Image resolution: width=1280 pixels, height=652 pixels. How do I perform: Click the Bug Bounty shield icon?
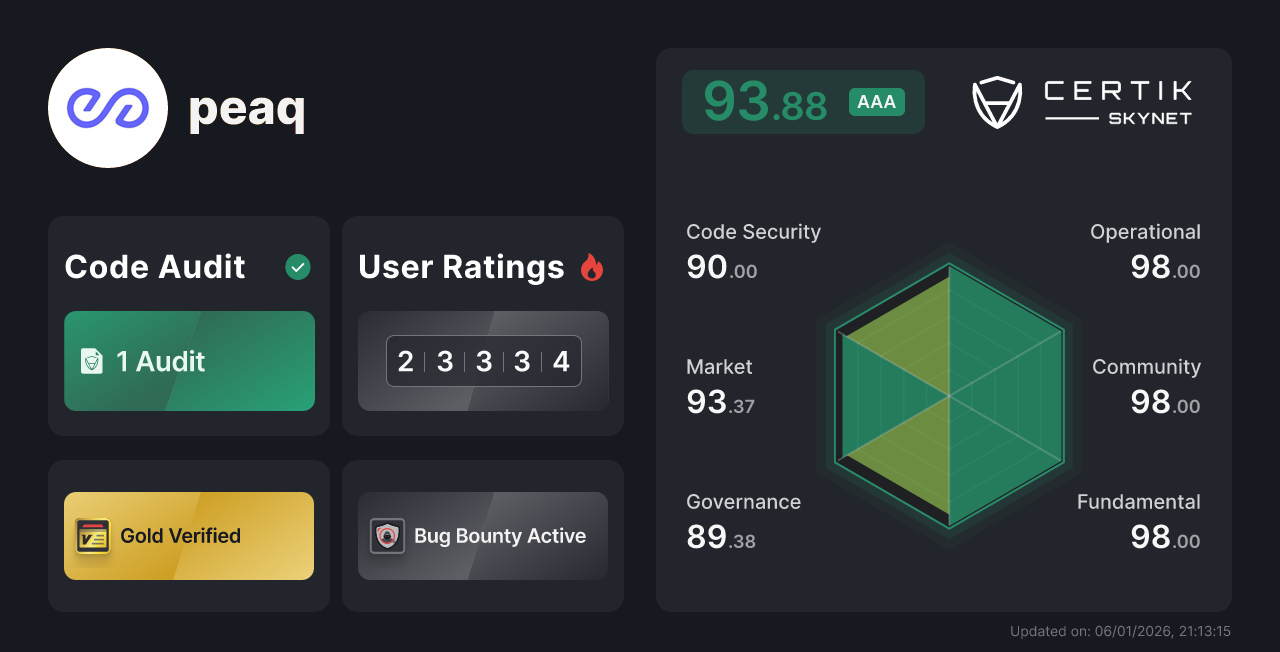388,535
